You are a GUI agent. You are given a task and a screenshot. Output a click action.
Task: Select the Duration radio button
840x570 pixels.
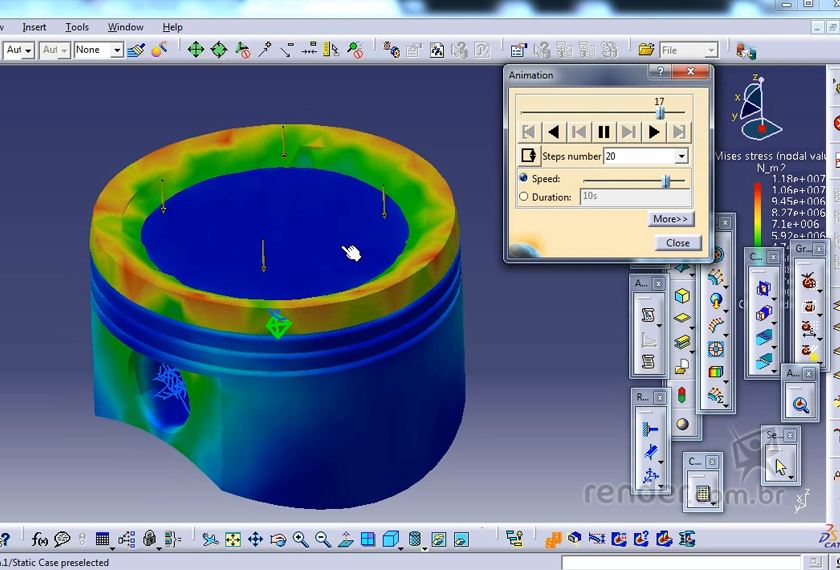524,197
